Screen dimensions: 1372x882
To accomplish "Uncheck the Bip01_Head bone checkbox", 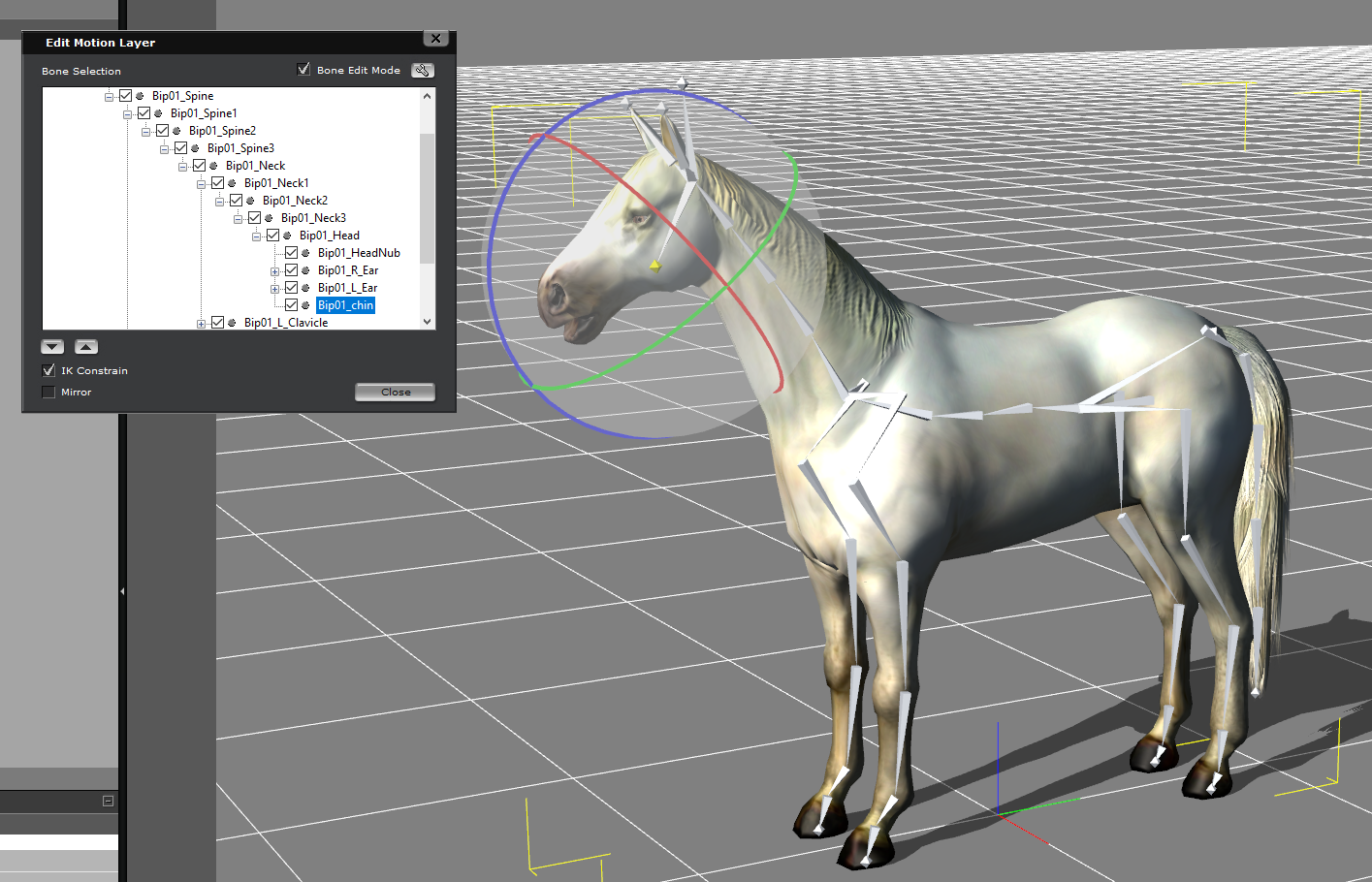I will pos(272,235).
